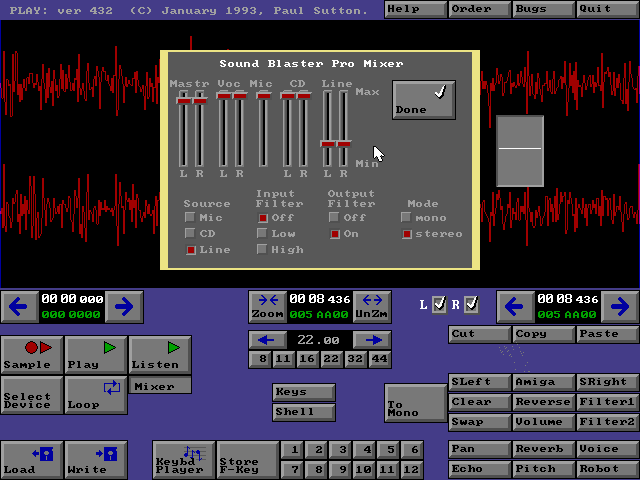Click the UnZm unzoom button
This screenshot has width=640, height=480.
[372, 305]
